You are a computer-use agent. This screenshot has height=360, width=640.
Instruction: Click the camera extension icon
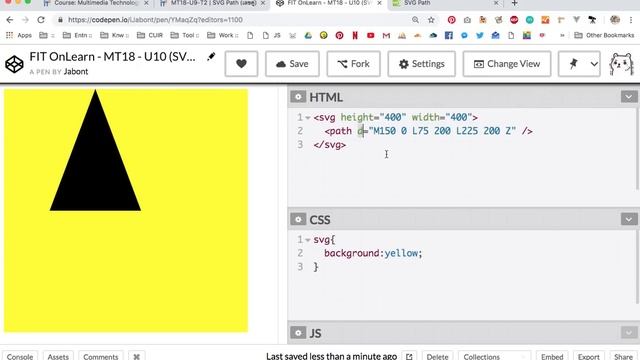click(x=467, y=20)
